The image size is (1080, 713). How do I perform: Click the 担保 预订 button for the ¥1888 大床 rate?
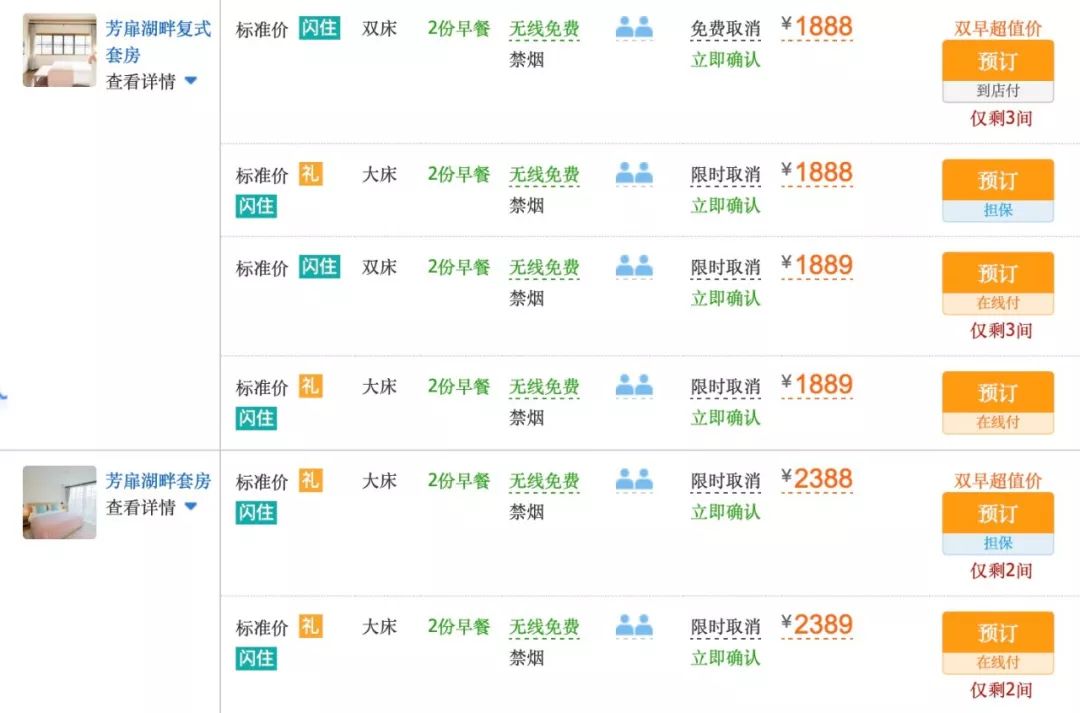[x=998, y=181]
